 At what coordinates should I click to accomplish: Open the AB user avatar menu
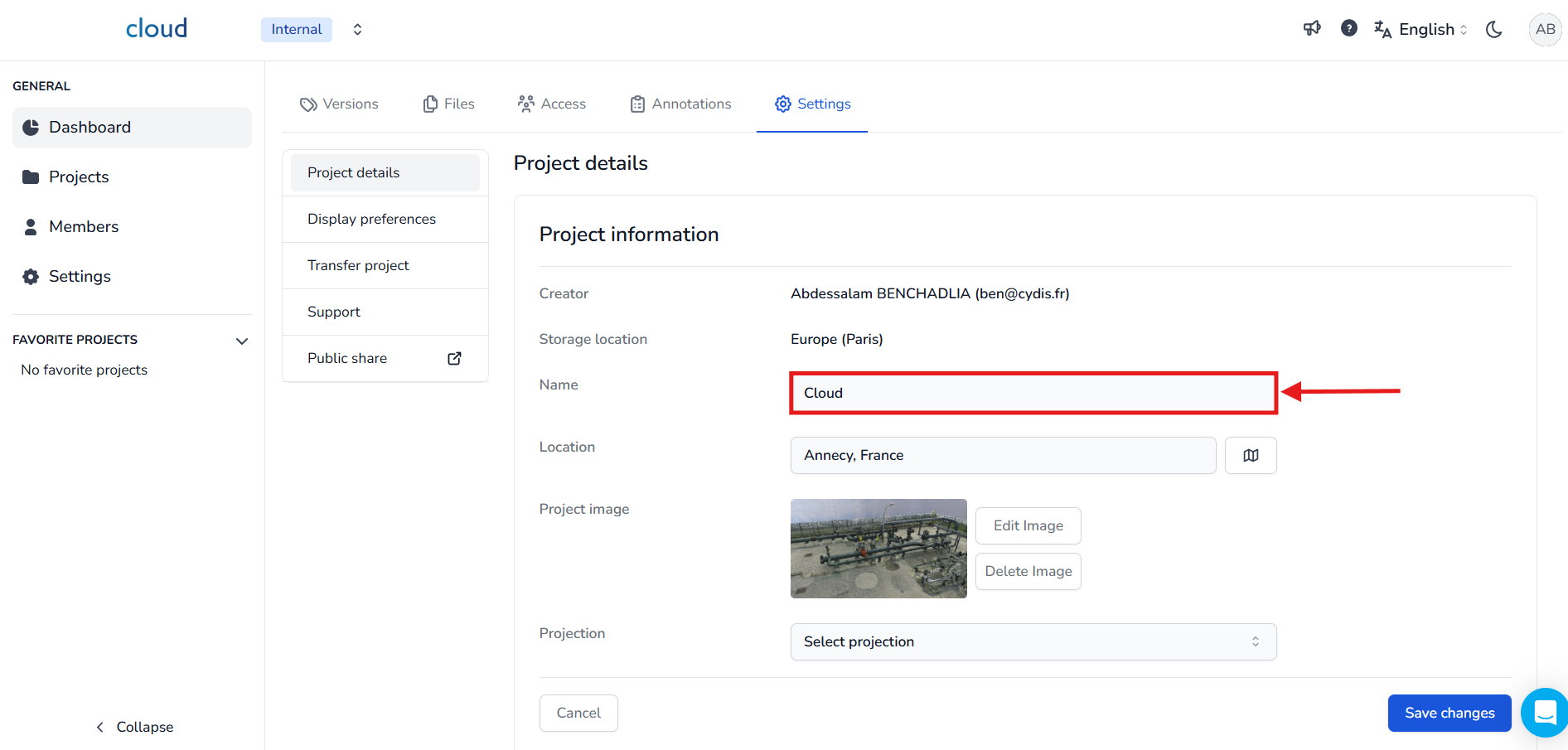(x=1545, y=30)
